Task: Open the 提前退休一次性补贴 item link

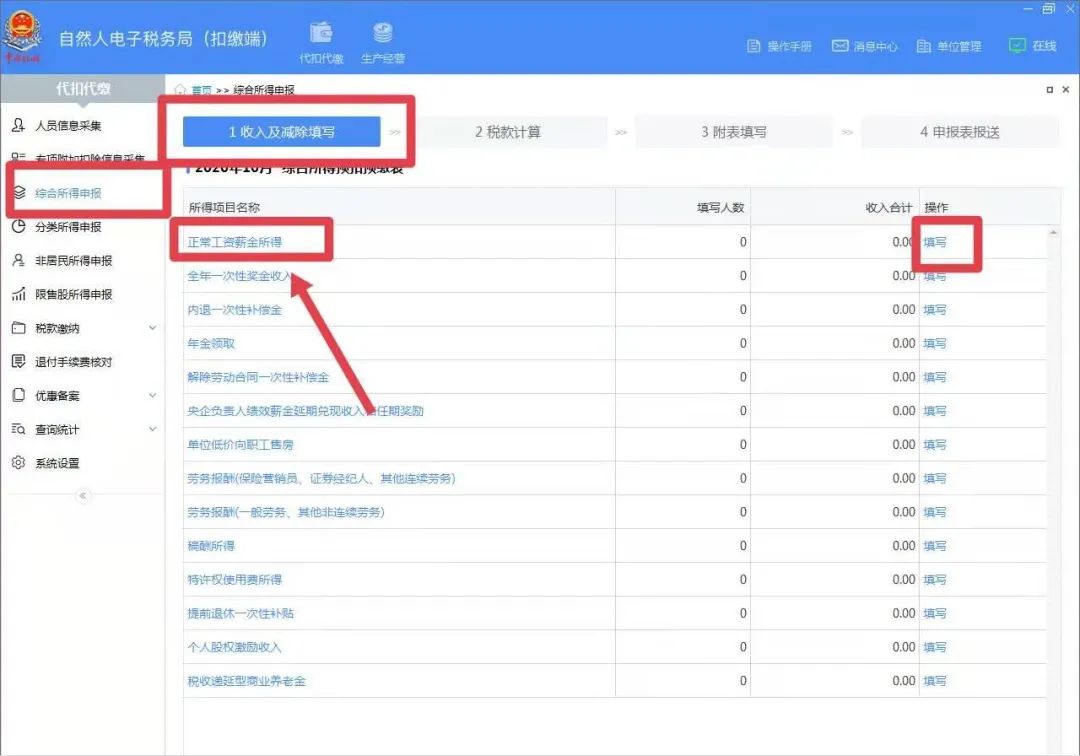Action: pos(240,613)
